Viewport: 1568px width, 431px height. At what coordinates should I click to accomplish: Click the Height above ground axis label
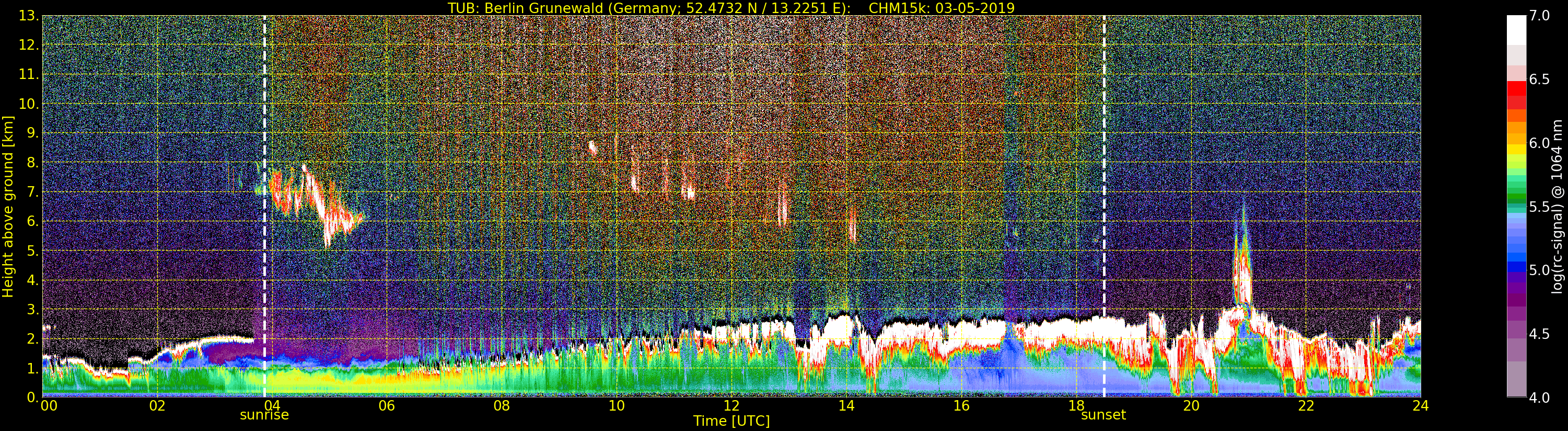[x=8, y=206]
